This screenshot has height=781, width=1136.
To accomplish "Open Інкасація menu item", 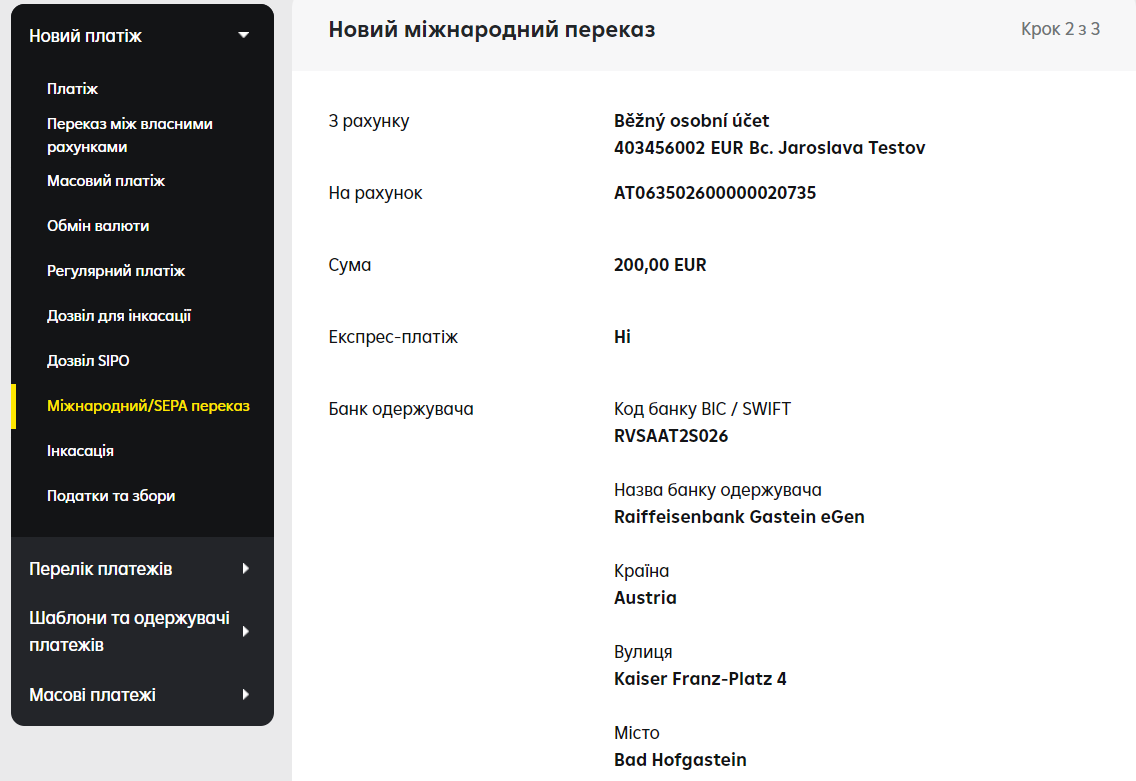I will click(x=80, y=451).
